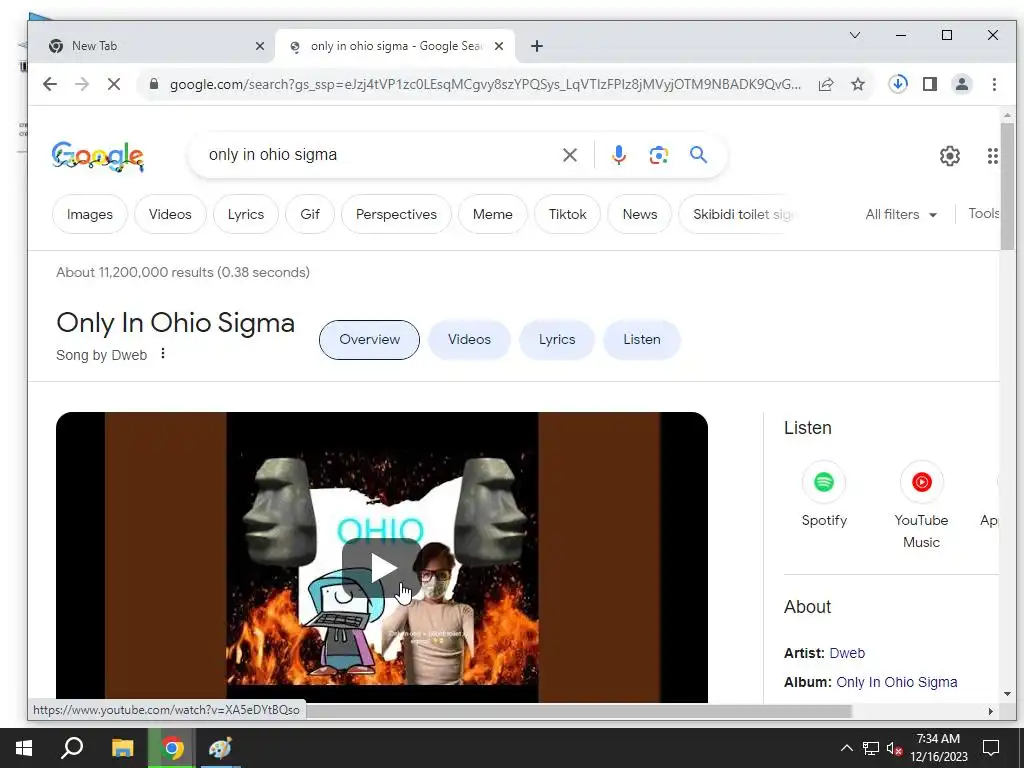Filter results by Tiktok
Viewport: 1024px width, 768px height.
(567, 214)
